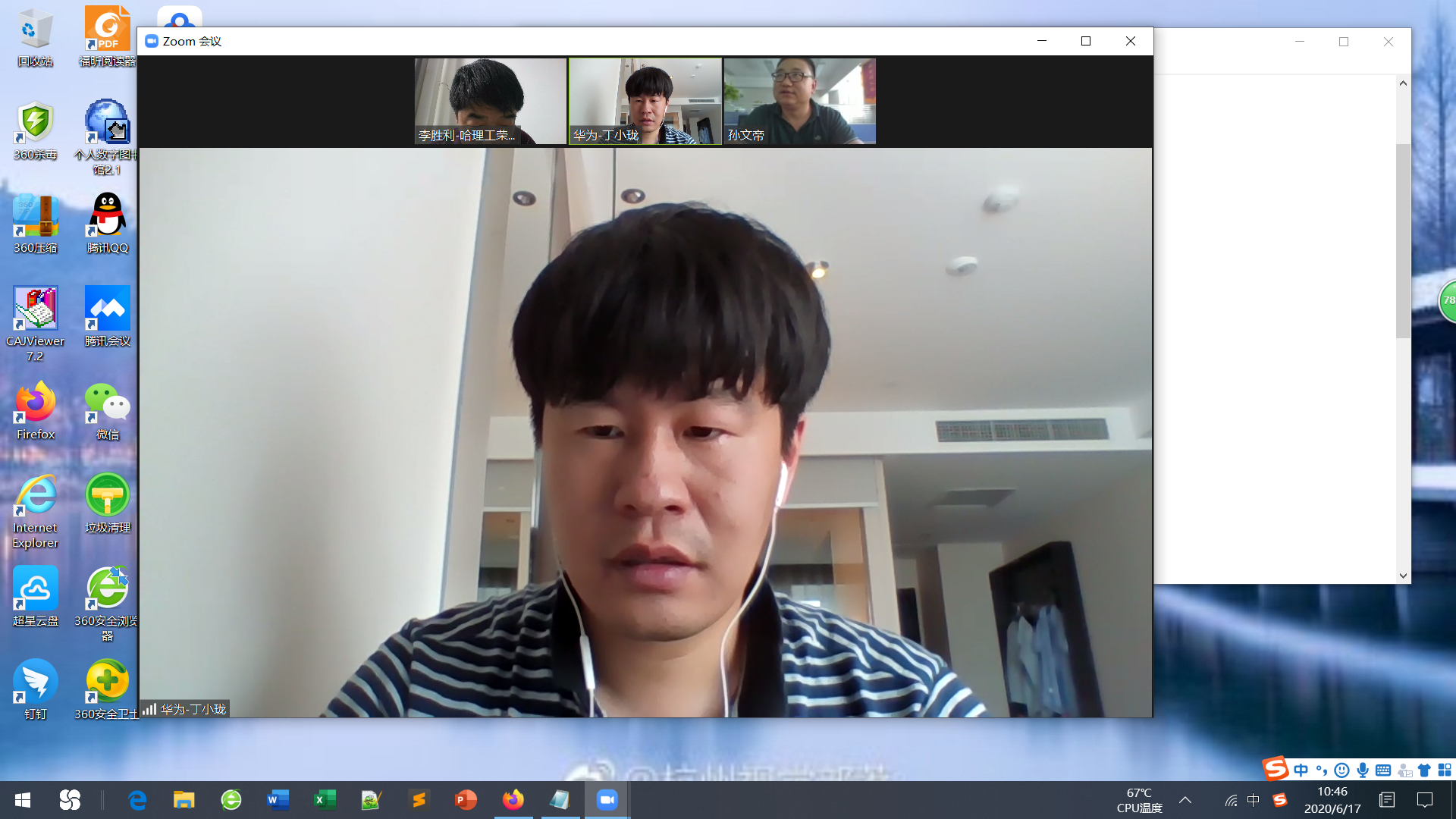
Task: Launch 360杀毒 antivirus desktop icon
Action: pyautogui.click(x=35, y=130)
